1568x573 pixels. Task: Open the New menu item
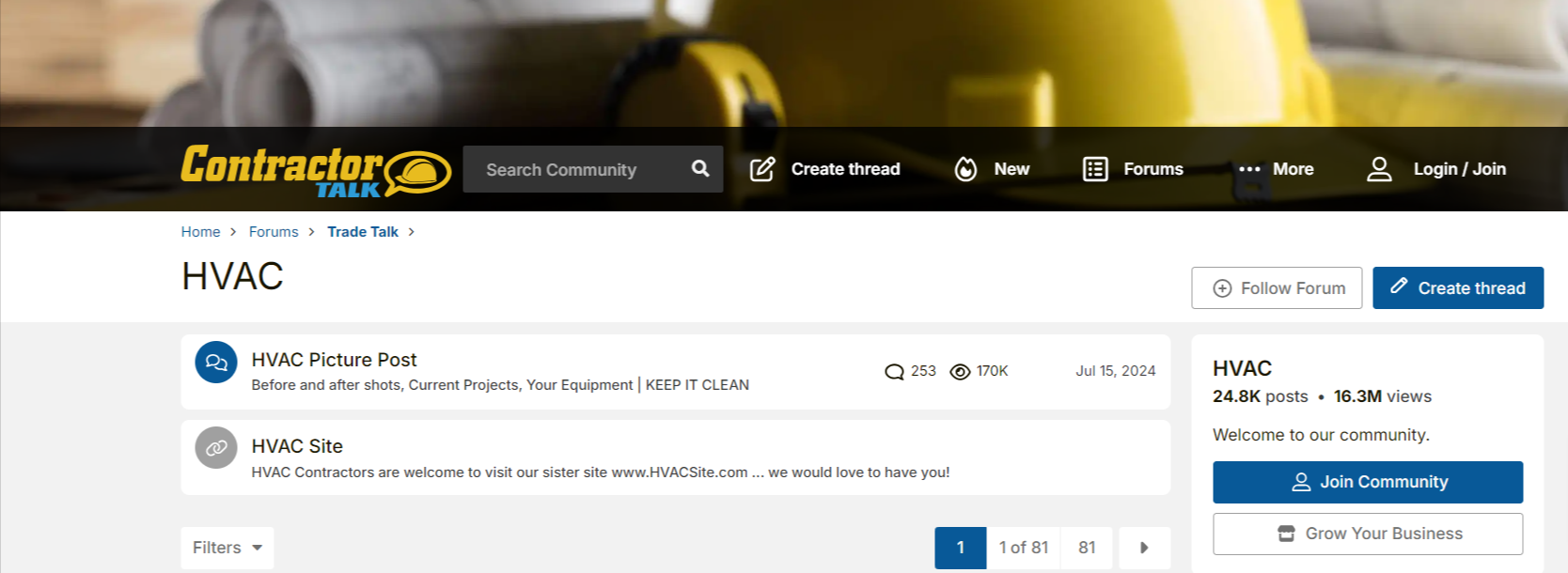pos(1011,169)
